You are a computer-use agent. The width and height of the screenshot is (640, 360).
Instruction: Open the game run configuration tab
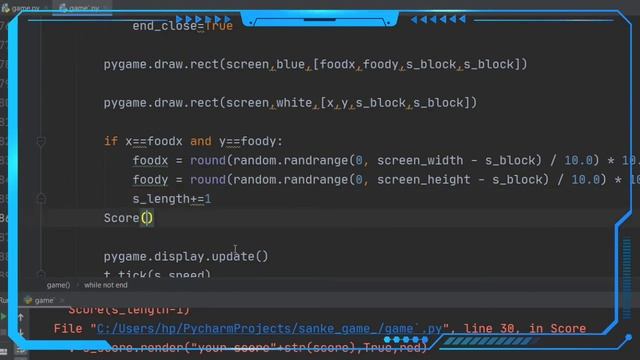(39, 300)
